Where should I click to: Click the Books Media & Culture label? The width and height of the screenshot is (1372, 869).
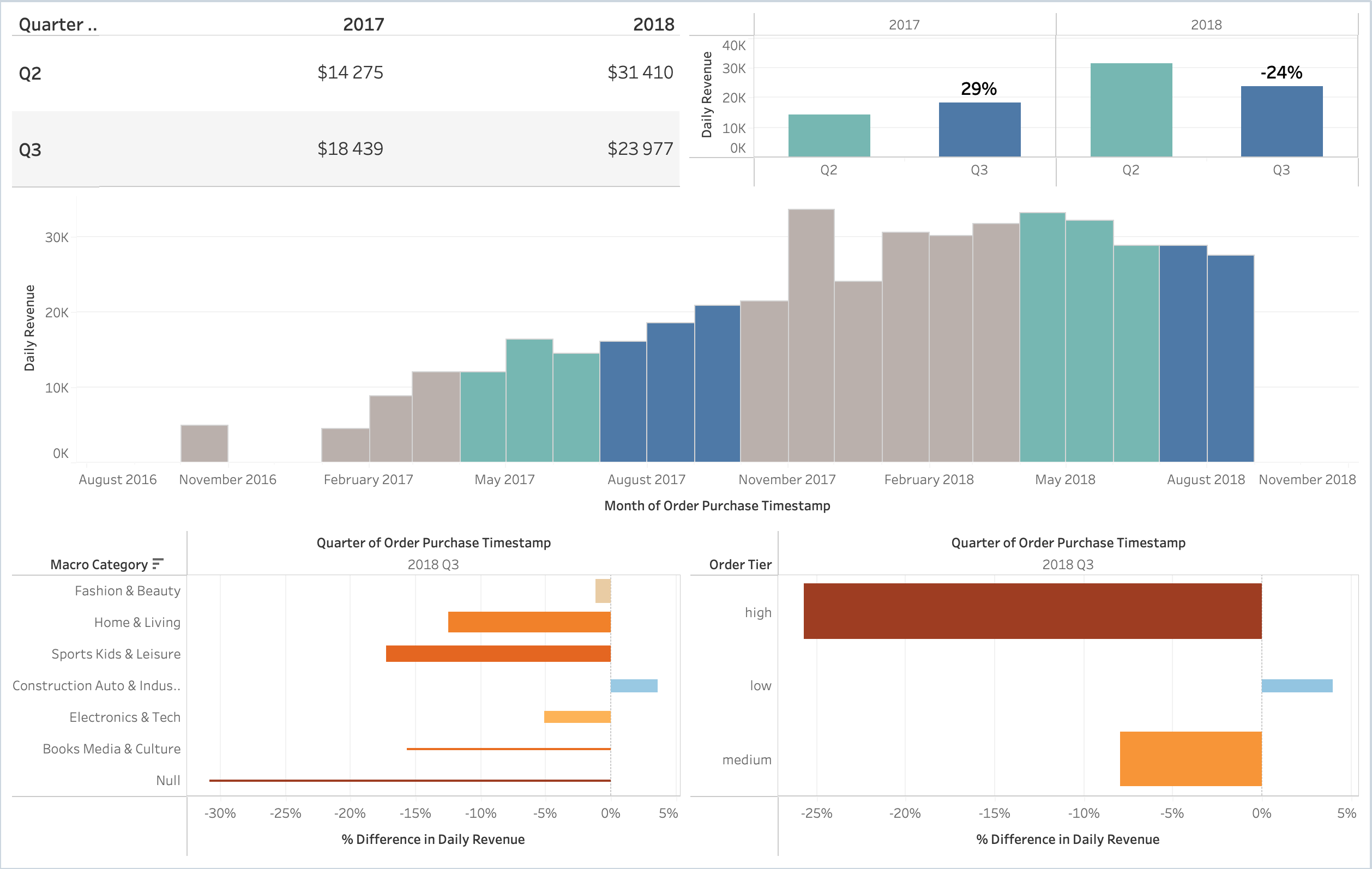111,749
